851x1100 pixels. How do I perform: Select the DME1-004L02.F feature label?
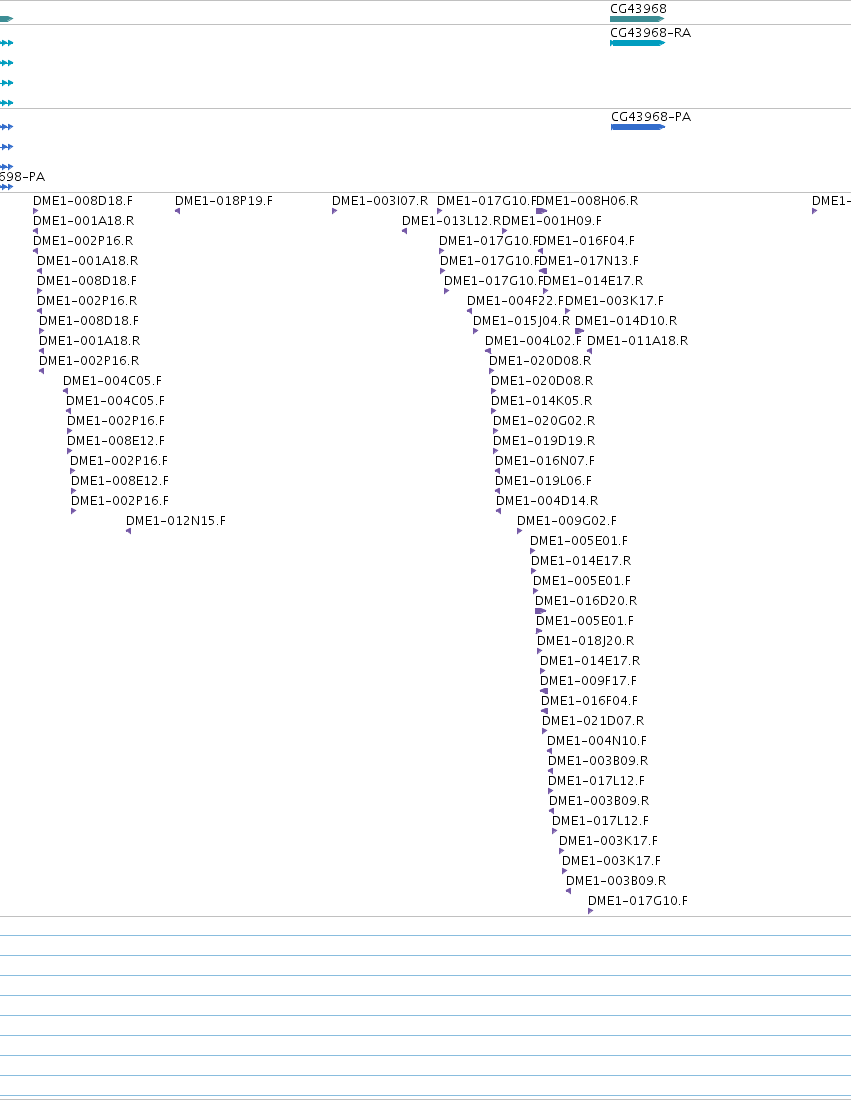click(533, 341)
